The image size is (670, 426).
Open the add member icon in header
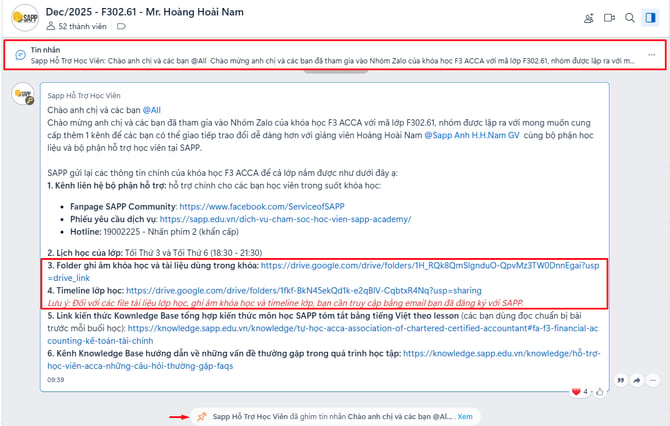point(589,18)
